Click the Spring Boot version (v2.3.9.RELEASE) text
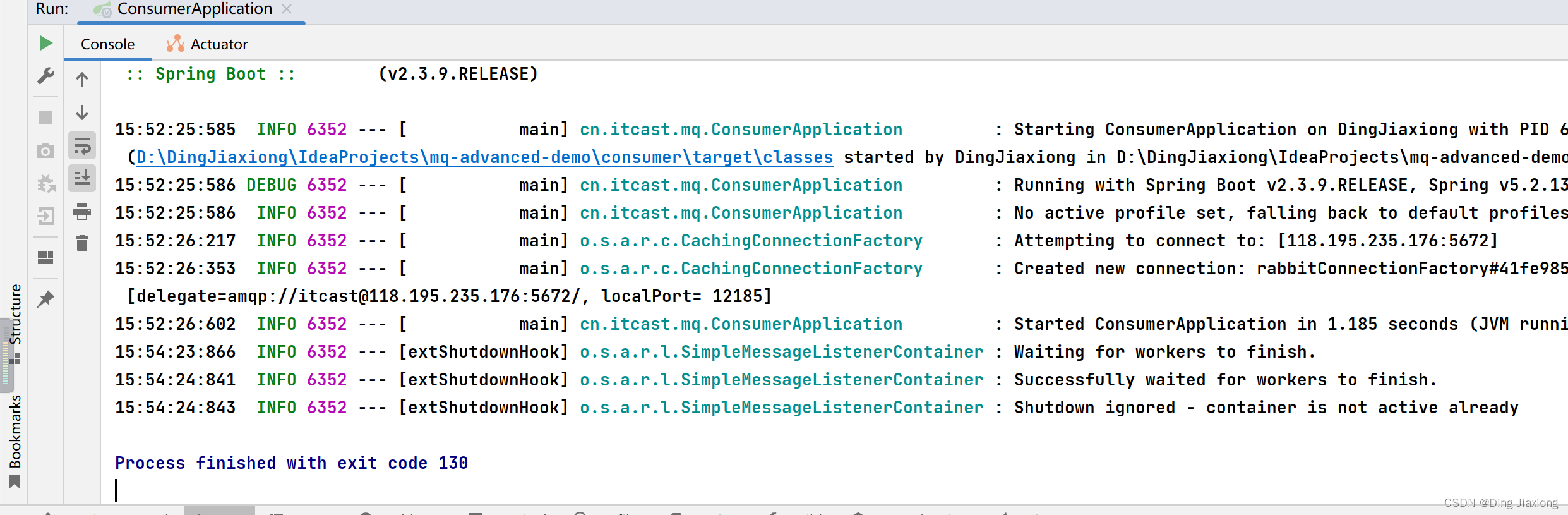Screen dimensions: 1568x515 [458, 74]
